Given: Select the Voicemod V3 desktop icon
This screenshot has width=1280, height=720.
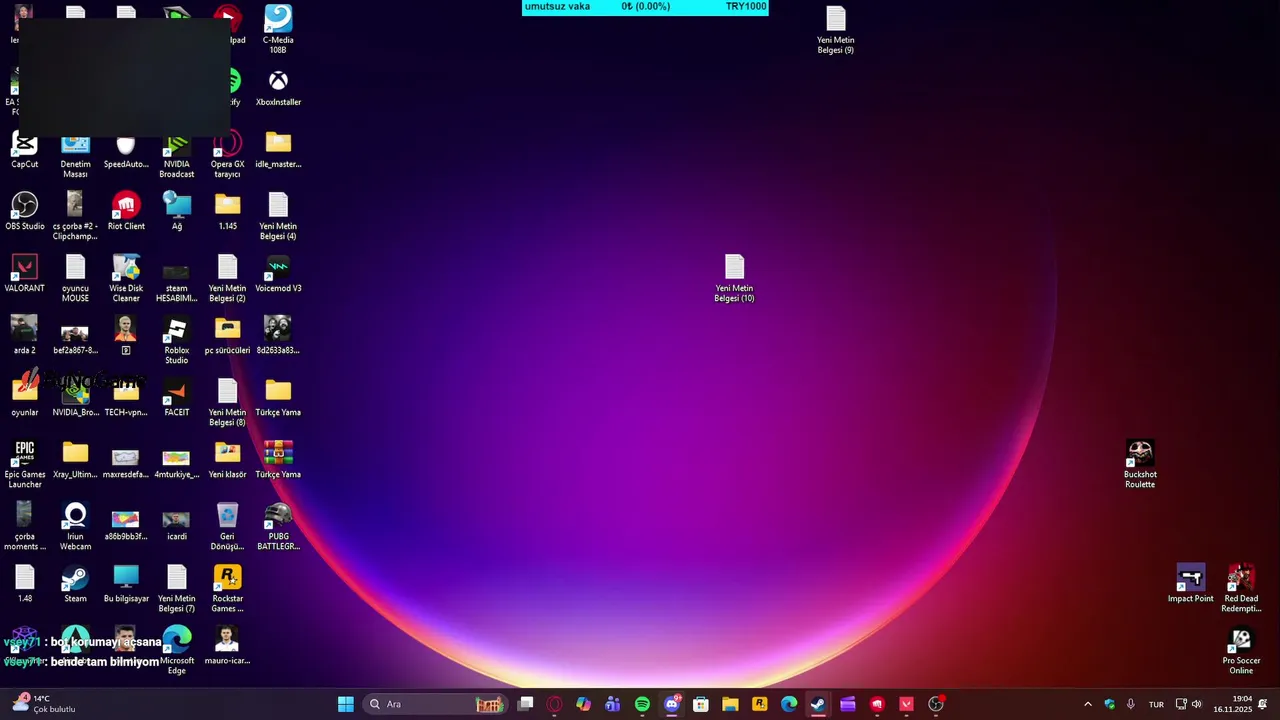Looking at the screenshot, I should [x=278, y=273].
